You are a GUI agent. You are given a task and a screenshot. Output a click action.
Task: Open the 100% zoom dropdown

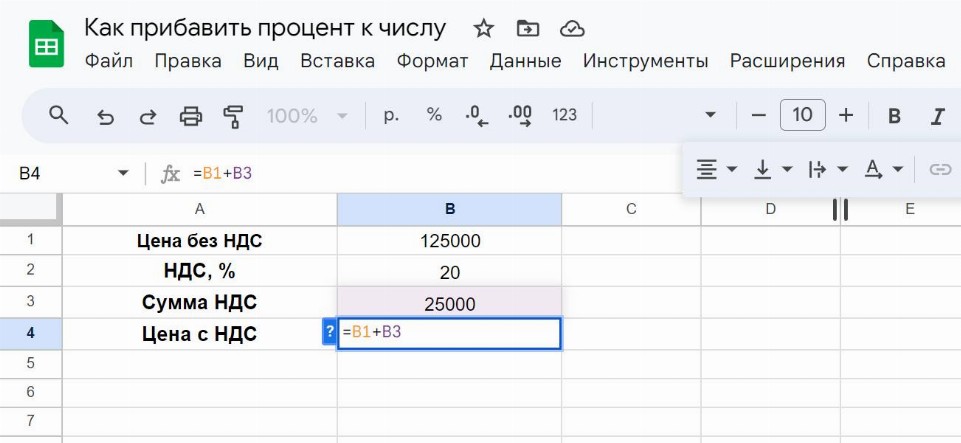pyautogui.click(x=305, y=116)
